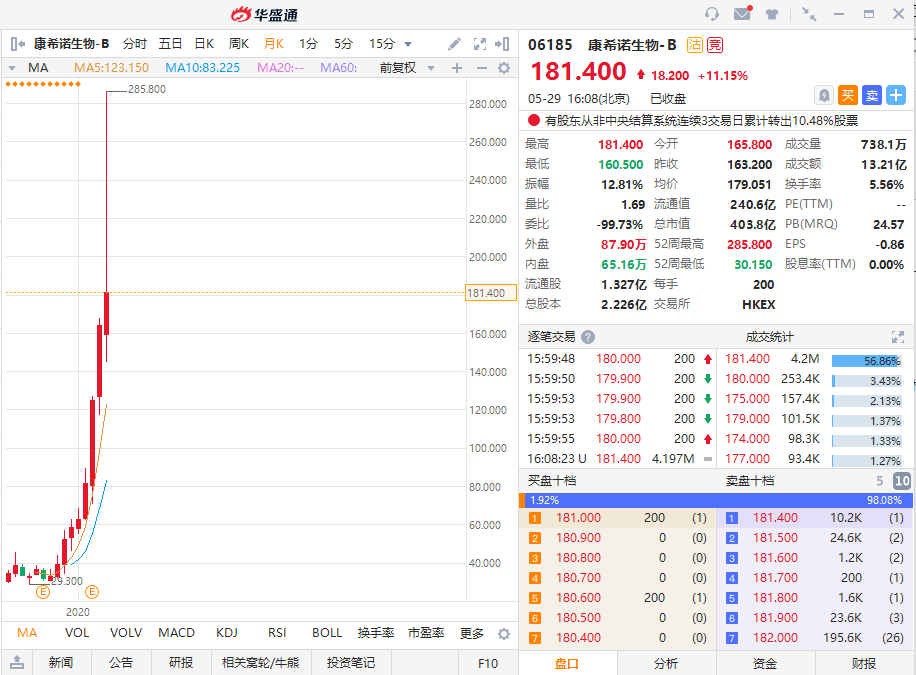Expand the 15分 period dropdown arrow
This screenshot has width=916, height=675.
(407, 44)
